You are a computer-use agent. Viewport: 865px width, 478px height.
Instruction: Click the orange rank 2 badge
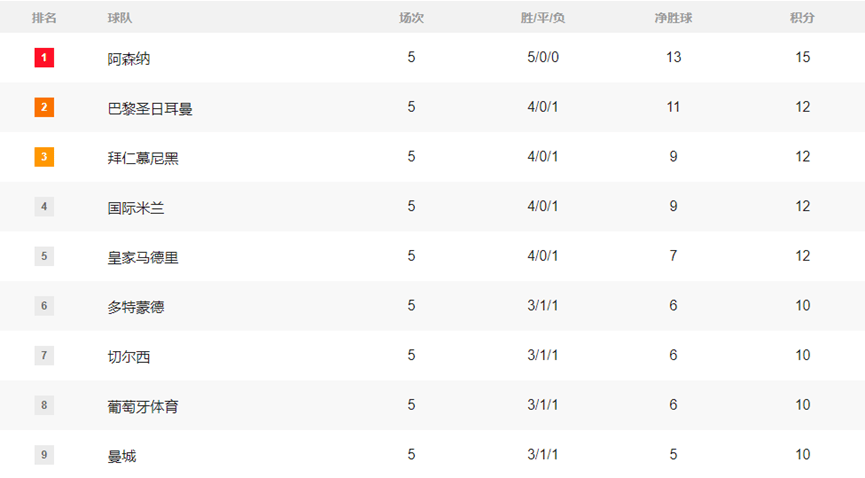44,107
